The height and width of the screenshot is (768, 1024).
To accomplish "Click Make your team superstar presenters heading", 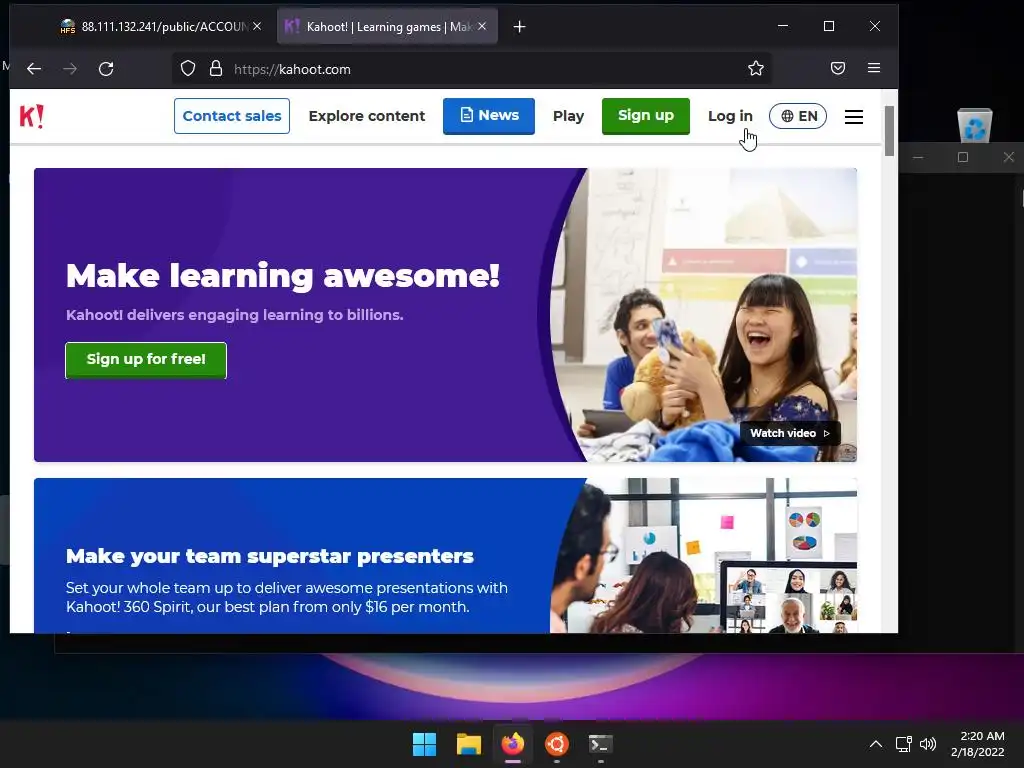I will (x=270, y=556).
